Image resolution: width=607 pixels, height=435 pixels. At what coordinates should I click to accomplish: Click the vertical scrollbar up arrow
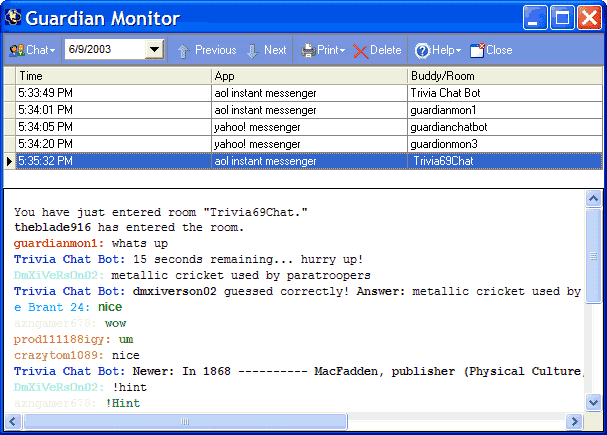tap(593, 199)
